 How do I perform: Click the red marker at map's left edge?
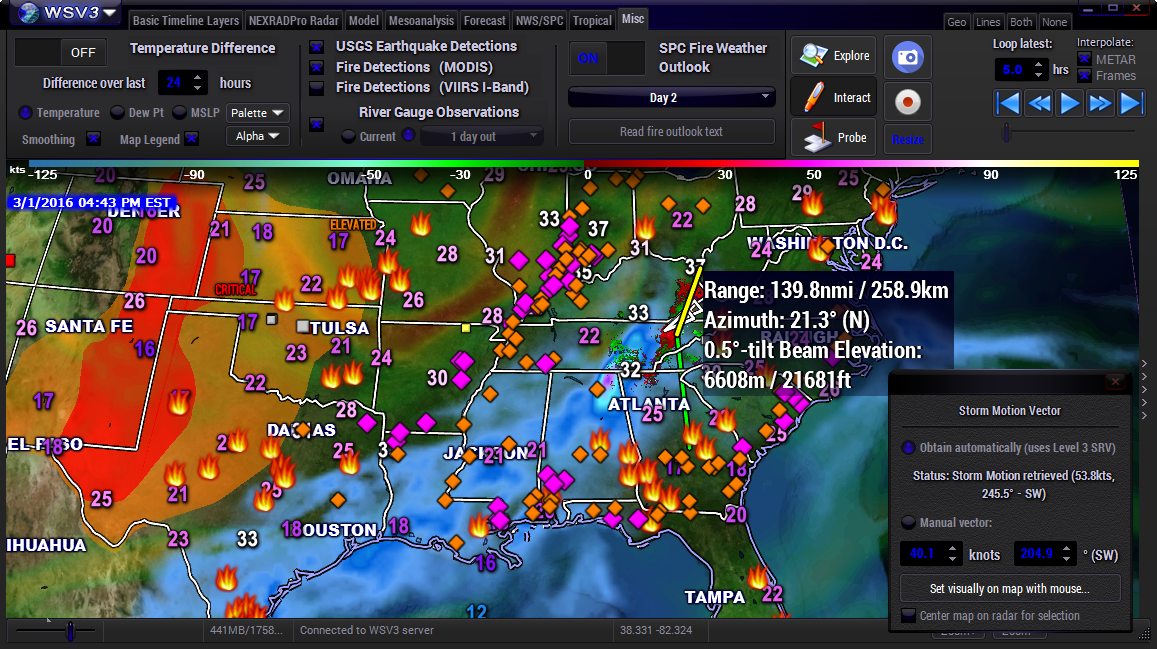click(10, 260)
